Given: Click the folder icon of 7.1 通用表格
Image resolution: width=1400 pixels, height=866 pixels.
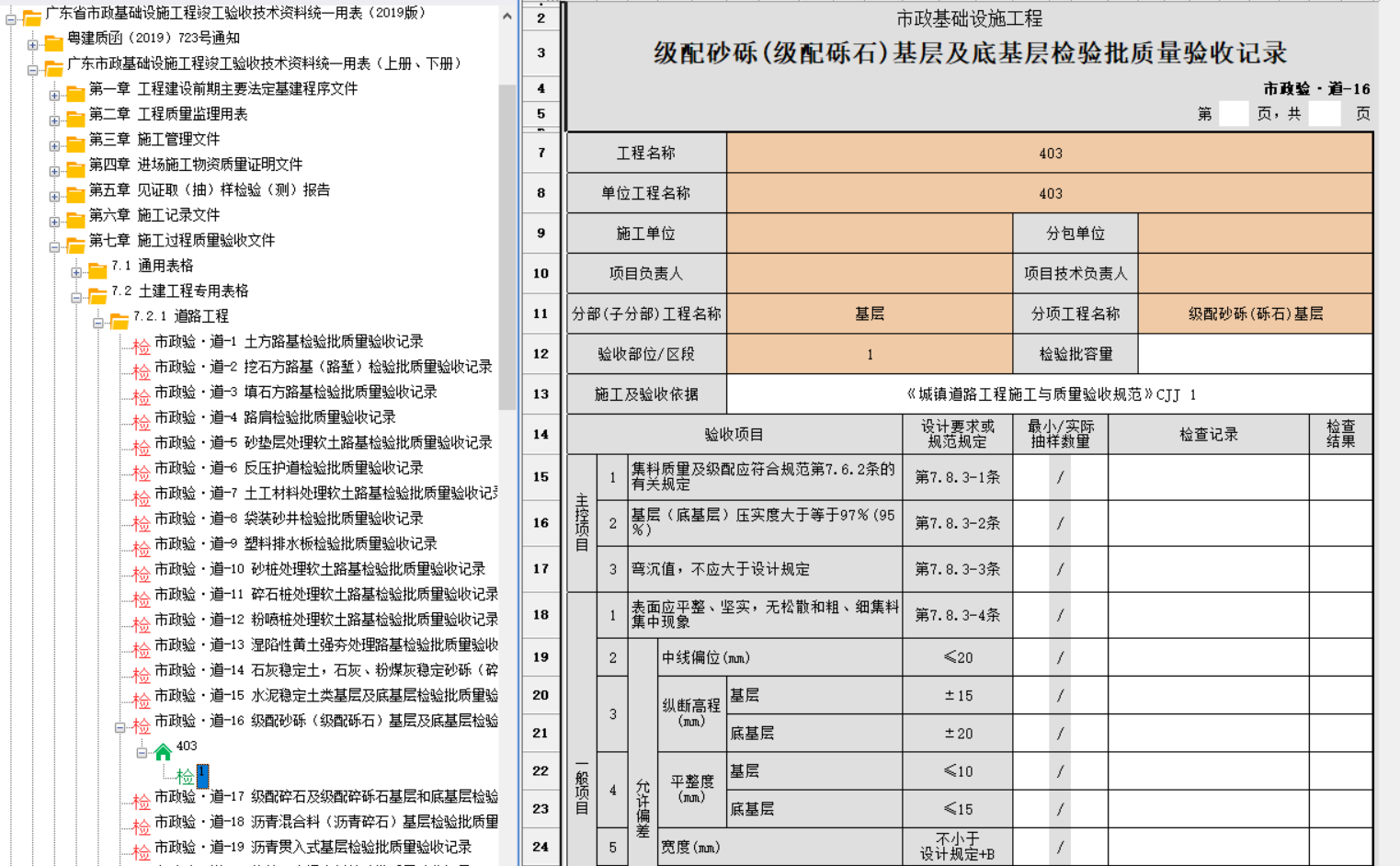Looking at the screenshot, I should pyautogui.click(x=97, y=268).
